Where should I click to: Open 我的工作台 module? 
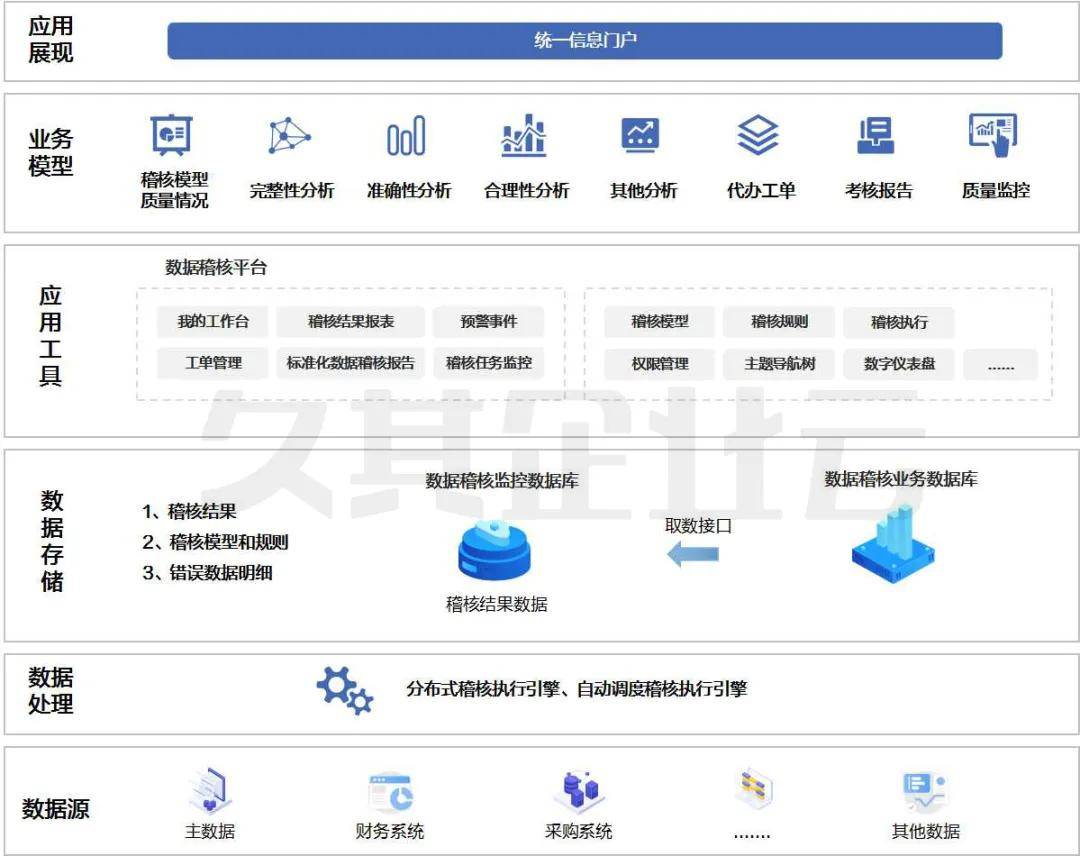pyautogui.click(x=213, y=322)
